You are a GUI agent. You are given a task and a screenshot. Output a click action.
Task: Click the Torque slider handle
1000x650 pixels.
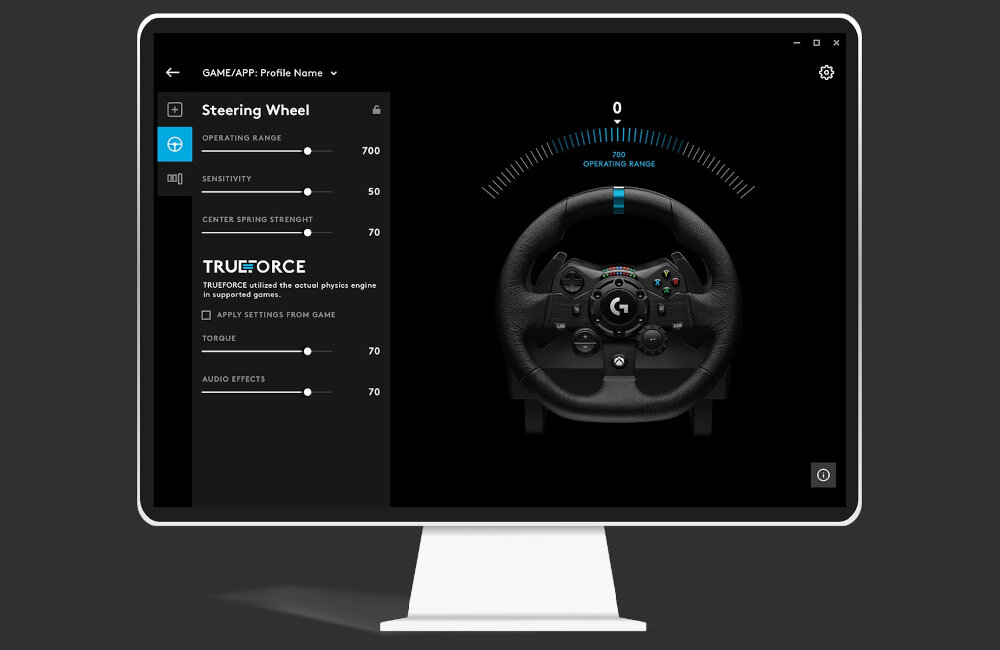(307, 351)
